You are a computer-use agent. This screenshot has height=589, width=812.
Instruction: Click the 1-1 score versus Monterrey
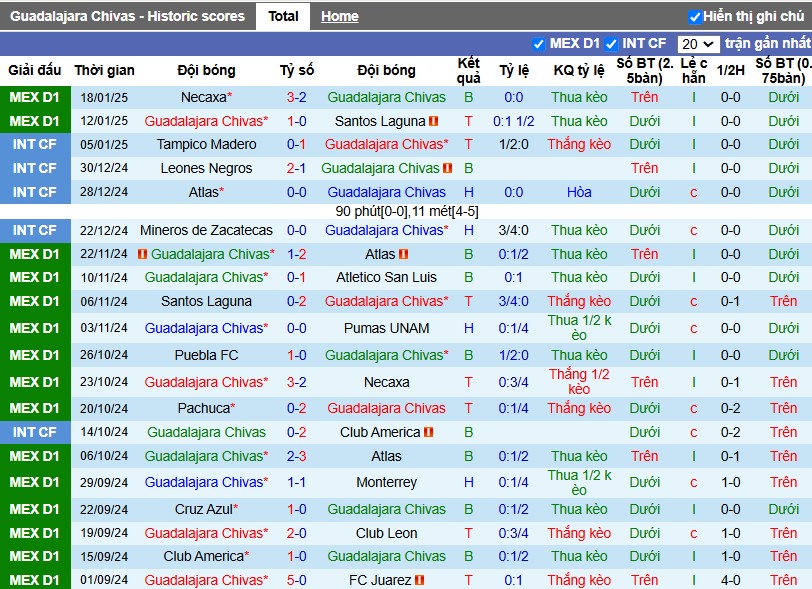(x=297, y=482)
